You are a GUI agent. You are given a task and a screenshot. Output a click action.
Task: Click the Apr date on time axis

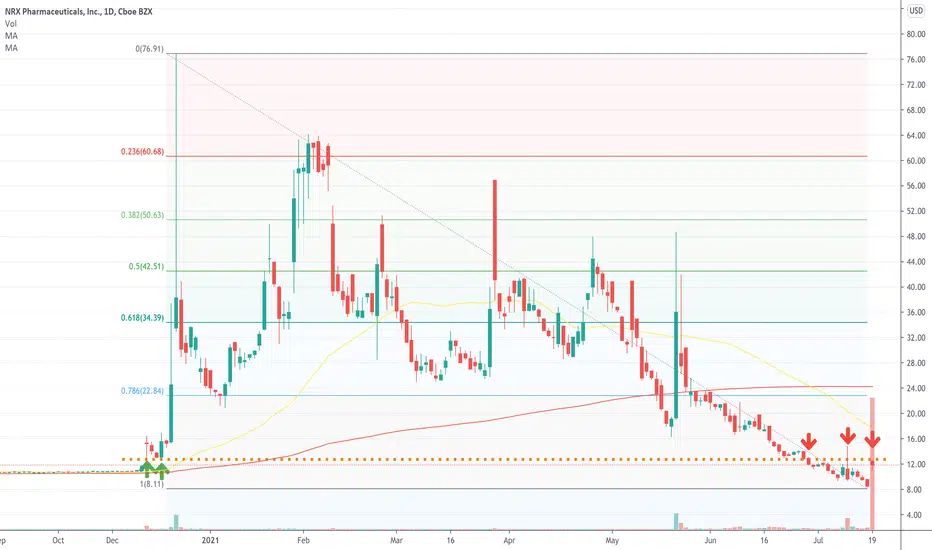click(x=509, y=540)
